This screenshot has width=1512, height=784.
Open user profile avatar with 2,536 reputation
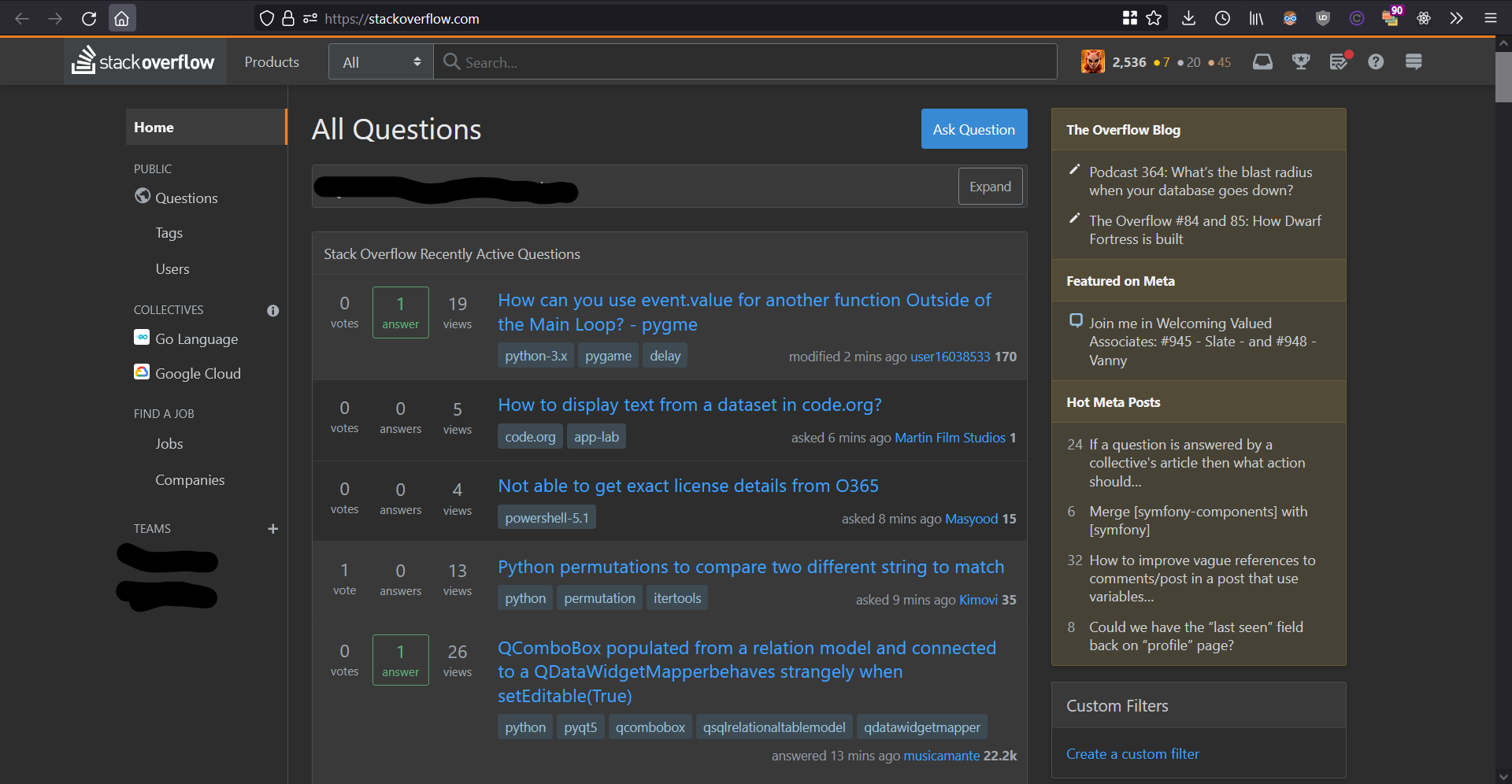click(x=1093, y=61)
